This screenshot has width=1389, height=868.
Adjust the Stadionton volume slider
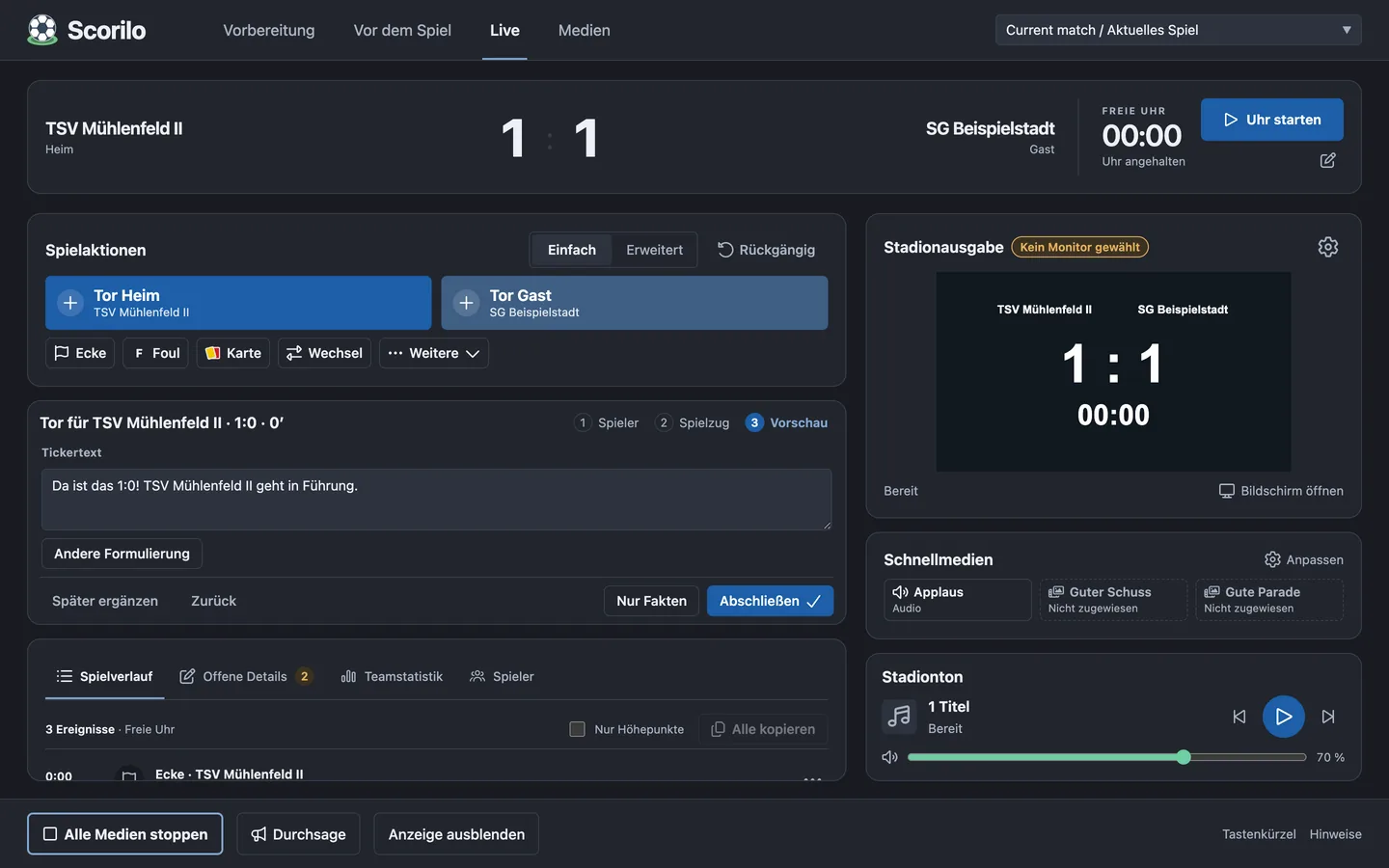[1106, 757]
